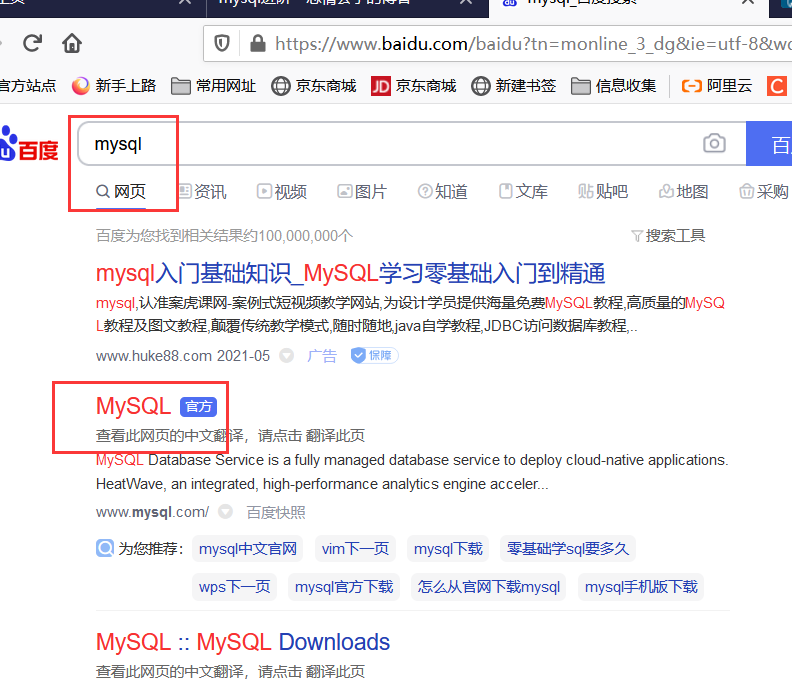Click the blue Baidu search button
This screenshot has width=792, height=679.
pos(769,143)
